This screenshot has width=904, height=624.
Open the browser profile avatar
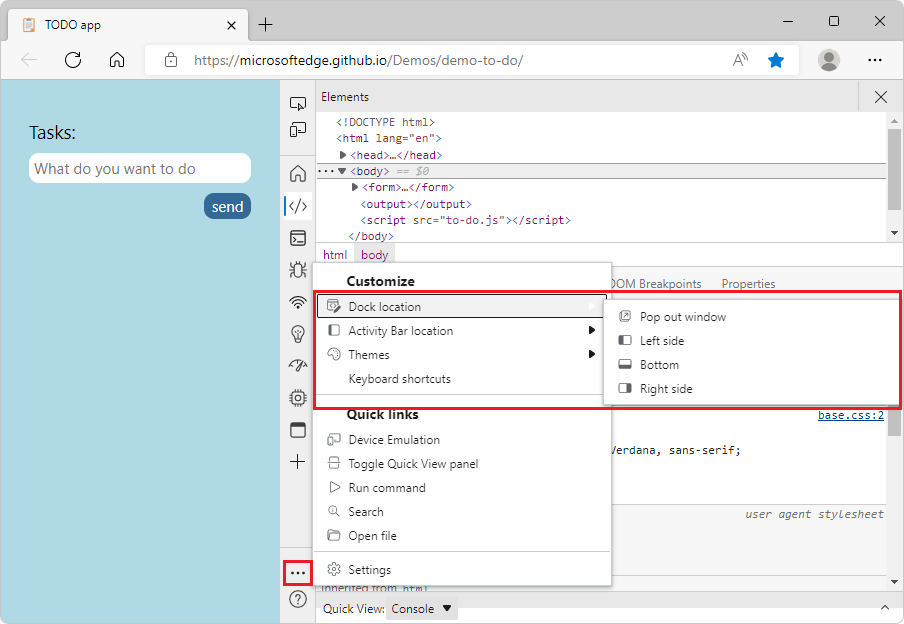(x=828, y=60)
